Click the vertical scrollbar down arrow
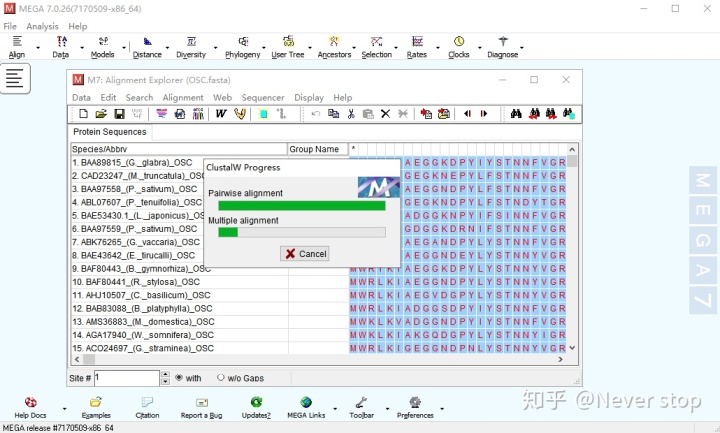 point(572,348)
